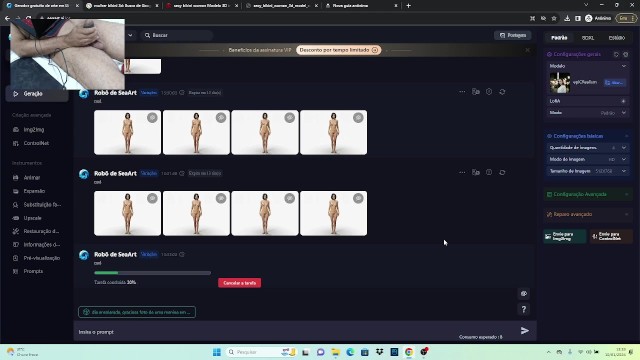Image resolution: width=640 pixels, height=360 pixels.
Task: Click the suggested prompt chip above input
Action: point(137,312)
